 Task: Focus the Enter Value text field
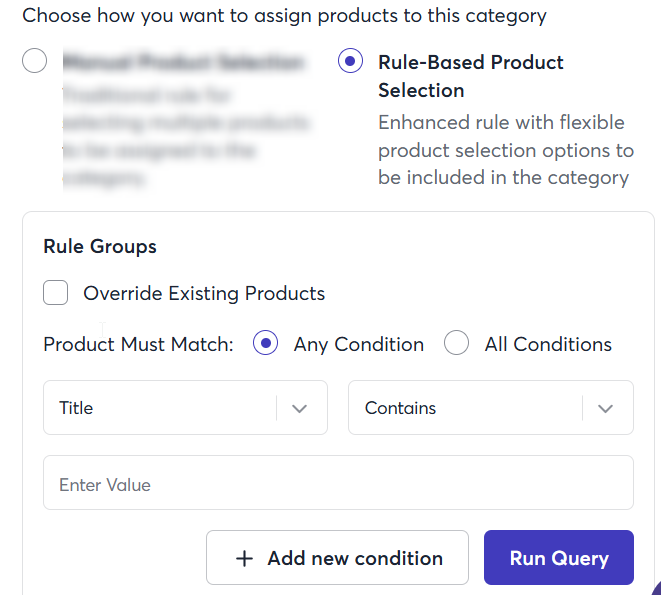(x=338, y=485)
